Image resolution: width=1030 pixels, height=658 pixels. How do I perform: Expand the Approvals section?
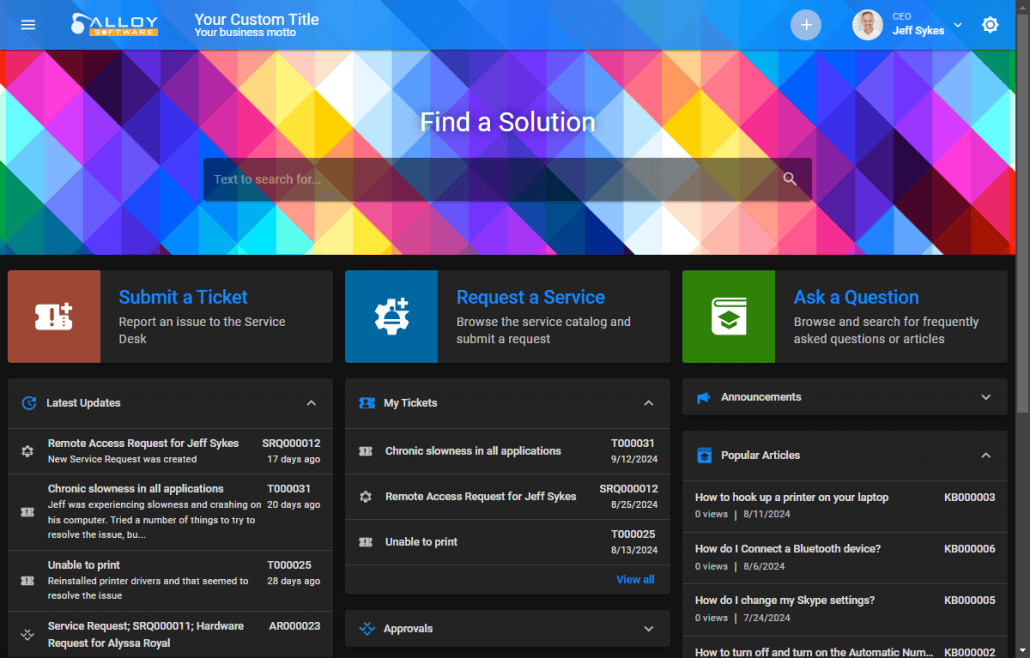click(x=648, y=628)
